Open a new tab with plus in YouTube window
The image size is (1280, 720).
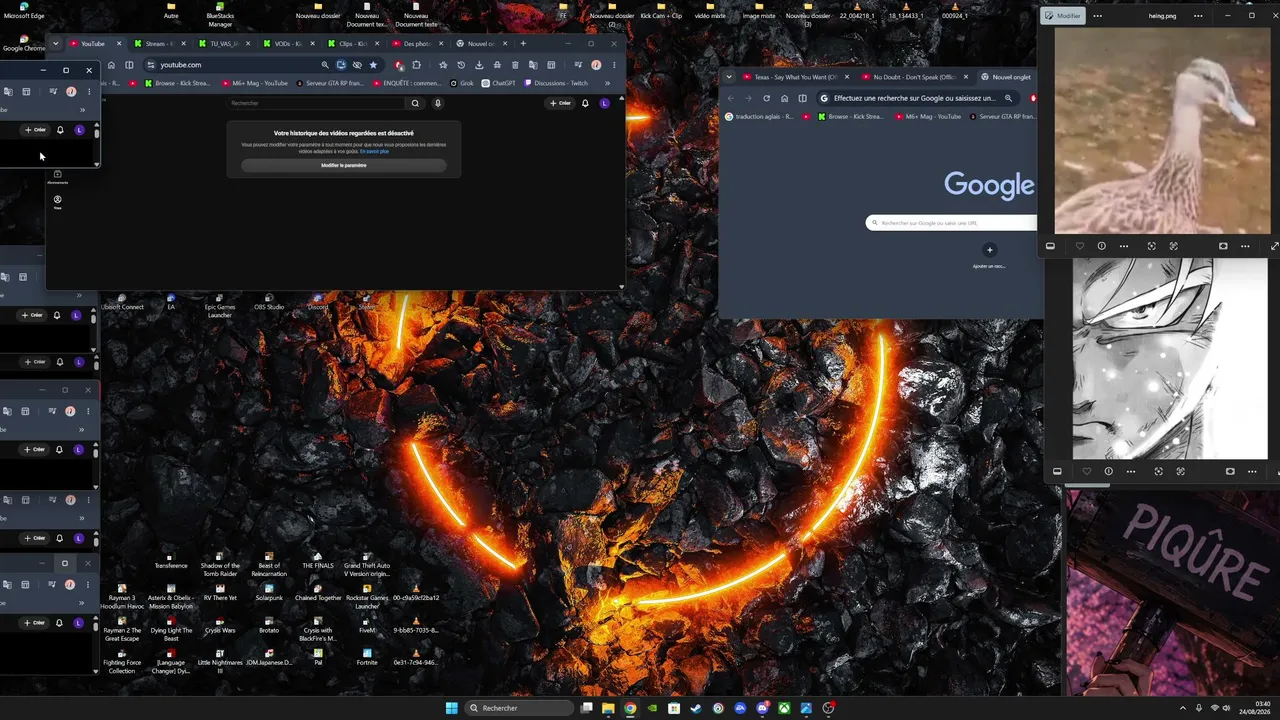click(x=523, y=44)
